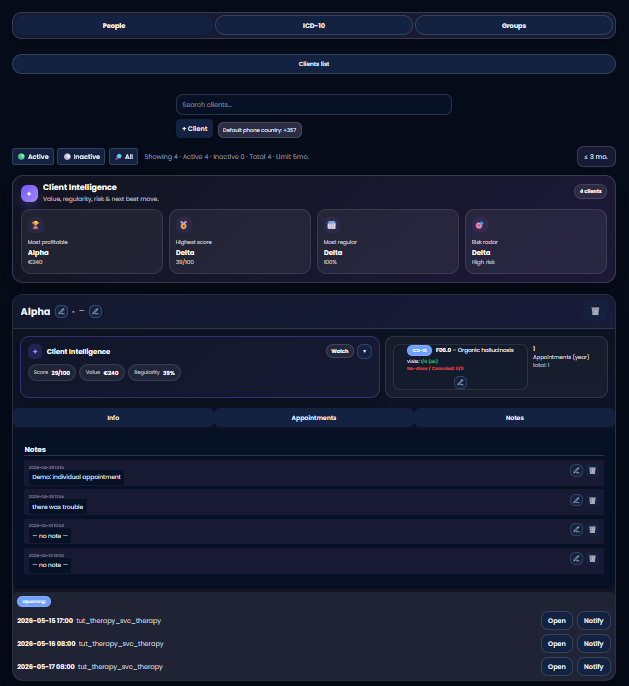Click the target icon on Risk radar card
629x686 pixels.
point(479,225)
